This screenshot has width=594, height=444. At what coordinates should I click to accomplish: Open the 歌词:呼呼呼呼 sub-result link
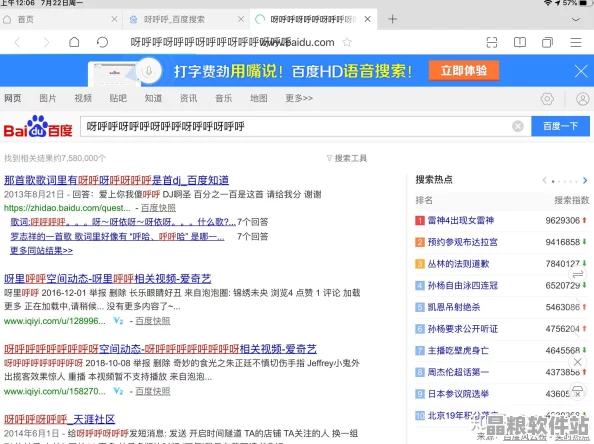coord(123,222)
